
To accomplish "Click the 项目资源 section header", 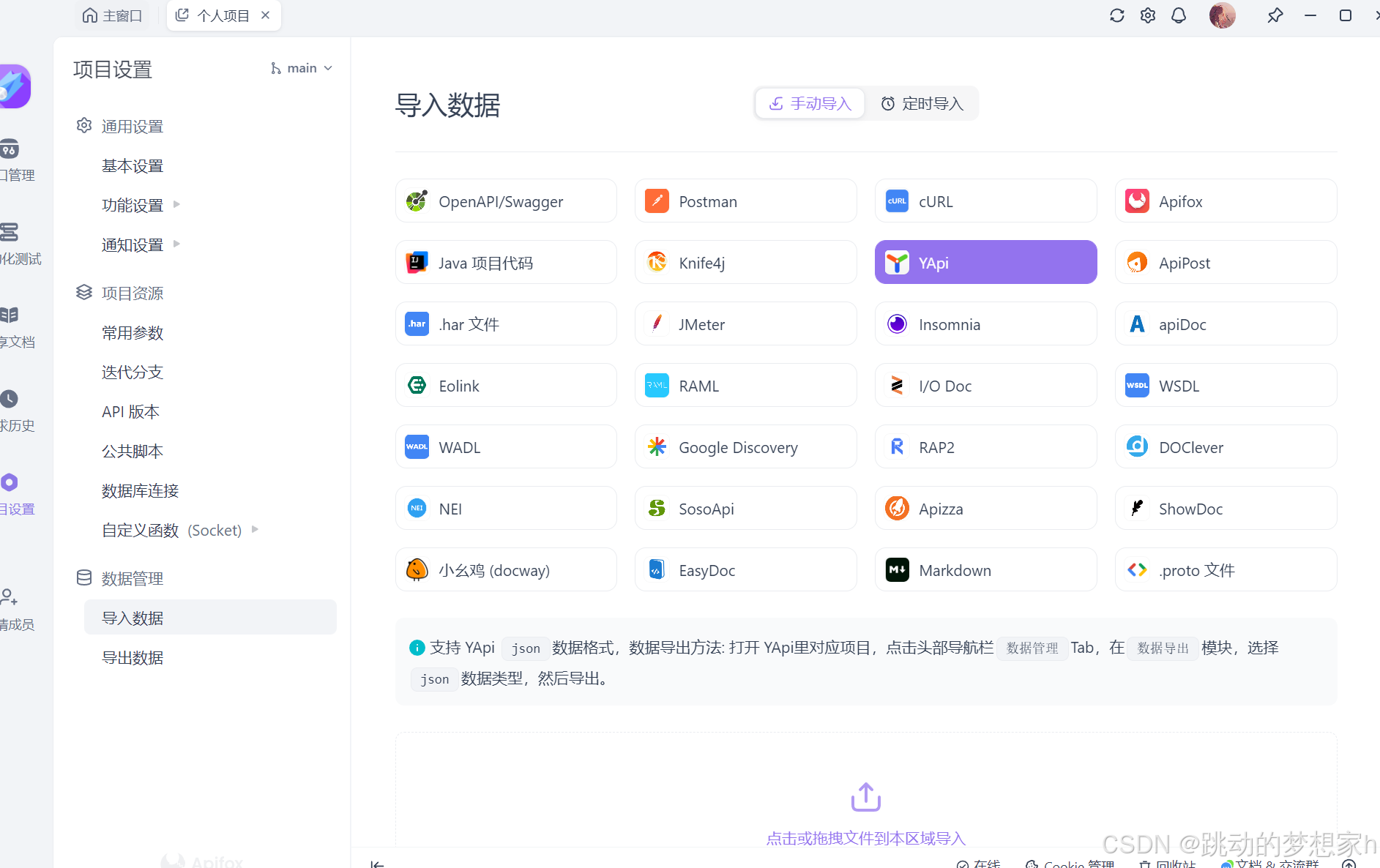I will pos(119,293).
